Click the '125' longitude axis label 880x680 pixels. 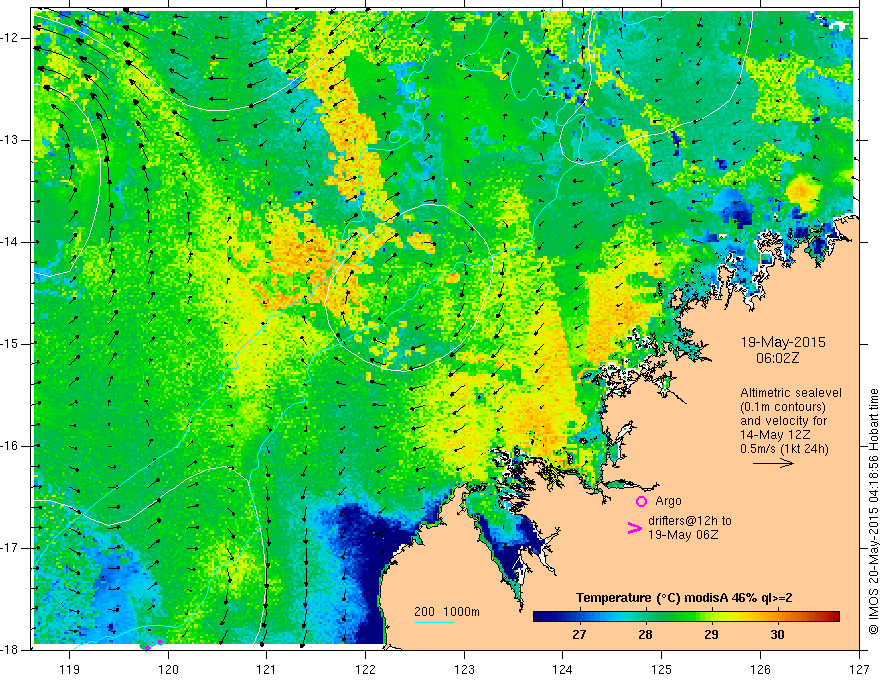coord(661,669)
